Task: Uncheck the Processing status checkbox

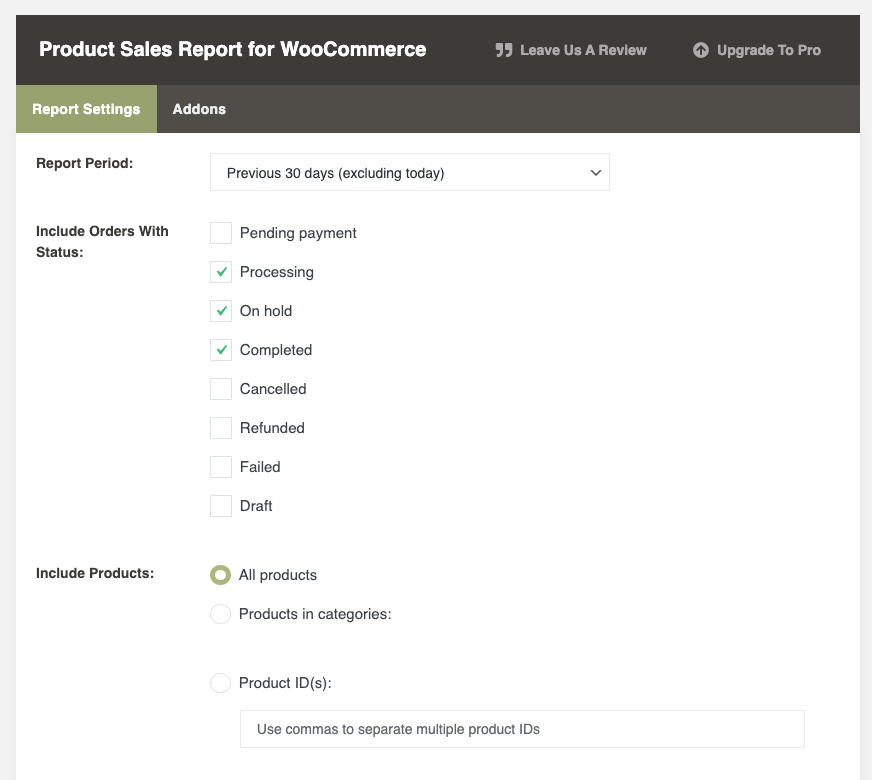Action: pos(221,272)
